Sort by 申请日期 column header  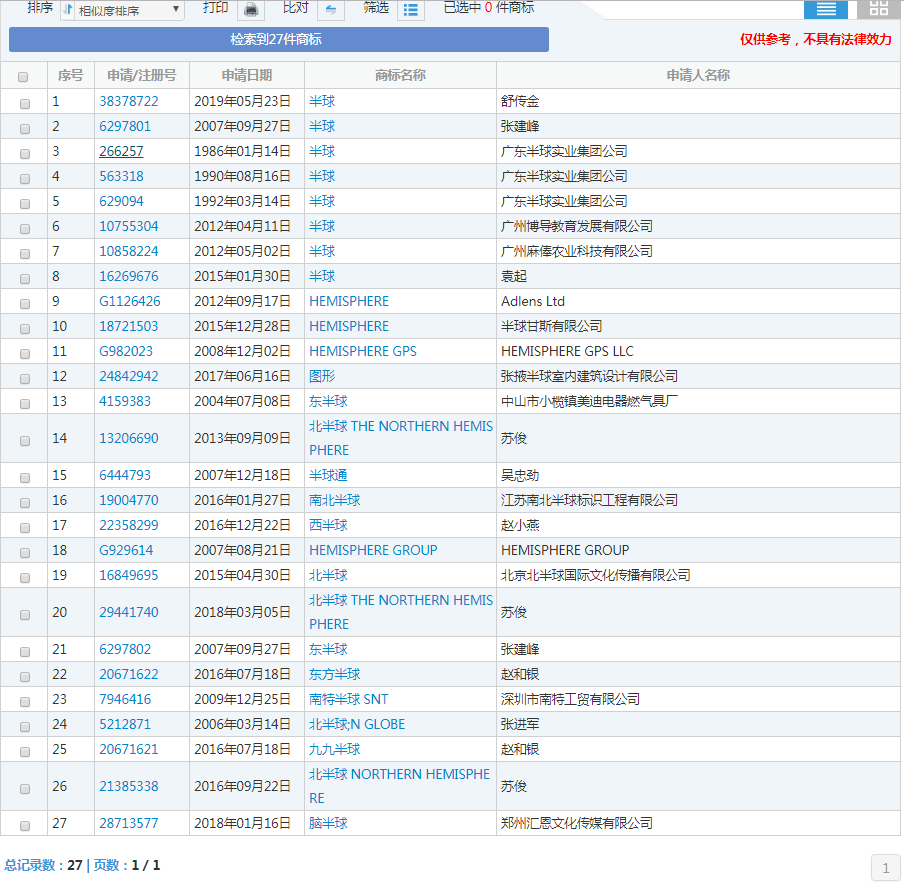(247, 75)
